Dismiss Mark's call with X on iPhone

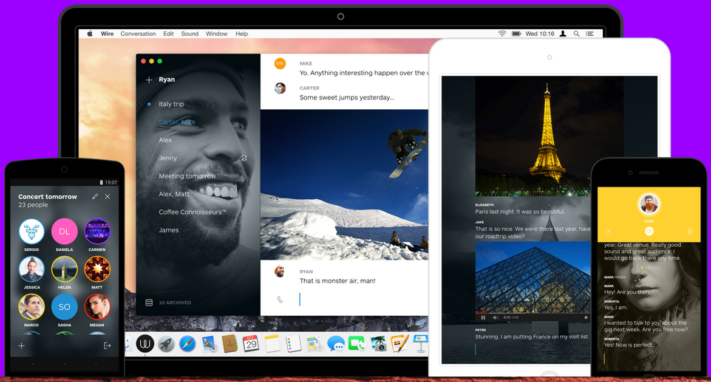[x=609, y=231]
